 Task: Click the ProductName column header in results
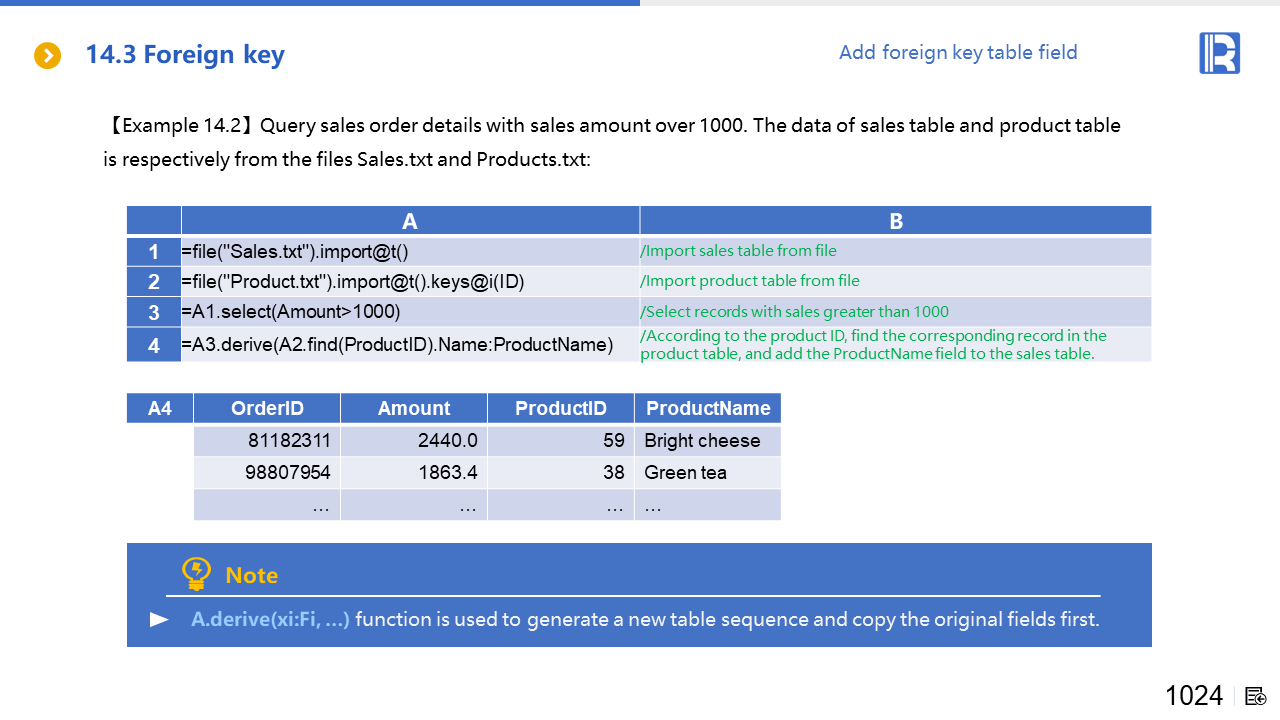pyautogui.click(x=707, y=408)
